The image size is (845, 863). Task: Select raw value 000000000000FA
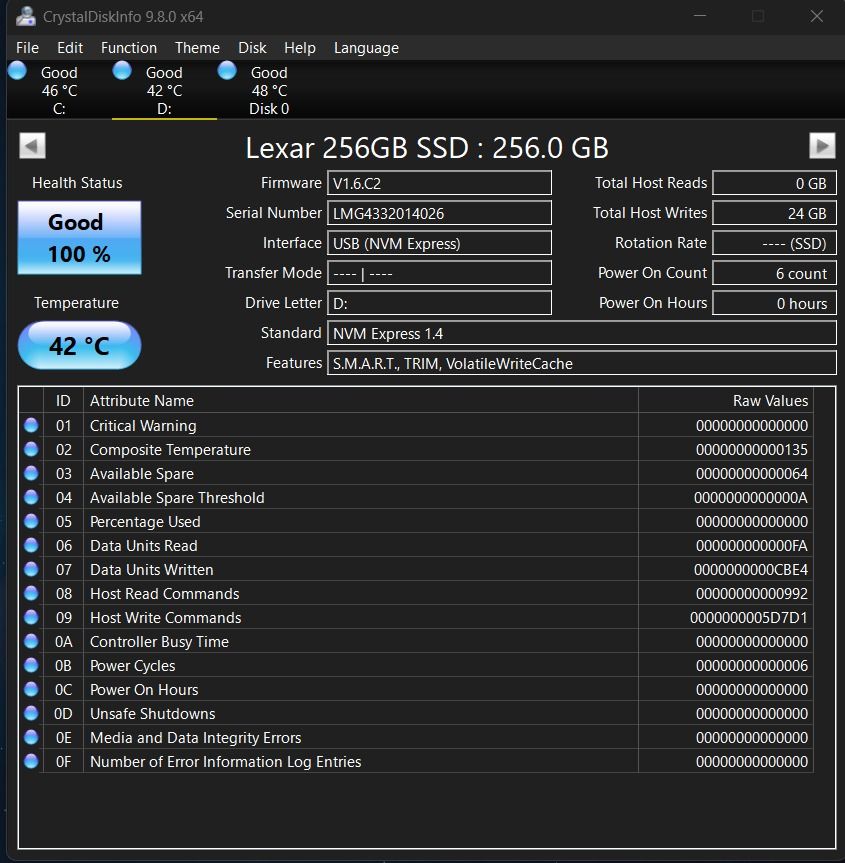(x=752, y=545)
